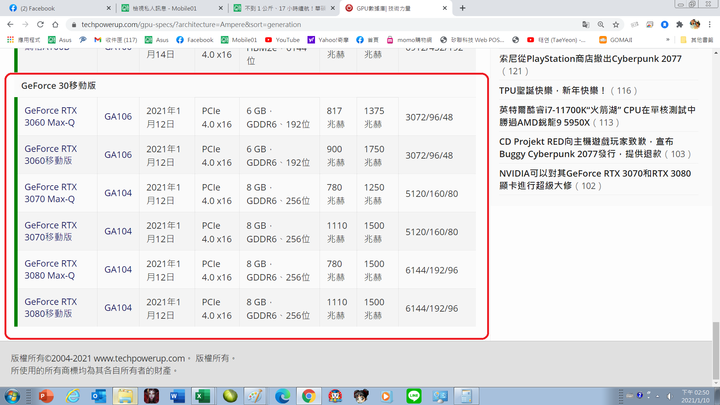Viewport: 720px width, 405px height.
Task: Click GA104 chip link in RTX 3070 Max-Q row
Action: pos(118,193)
